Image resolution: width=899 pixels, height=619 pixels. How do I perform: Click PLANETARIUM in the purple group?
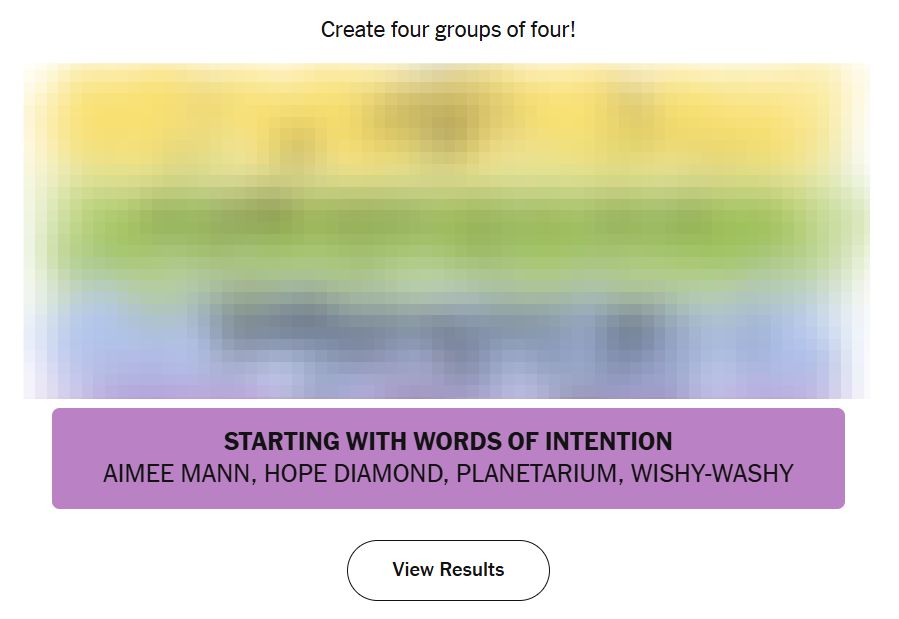tap(537, 473)
